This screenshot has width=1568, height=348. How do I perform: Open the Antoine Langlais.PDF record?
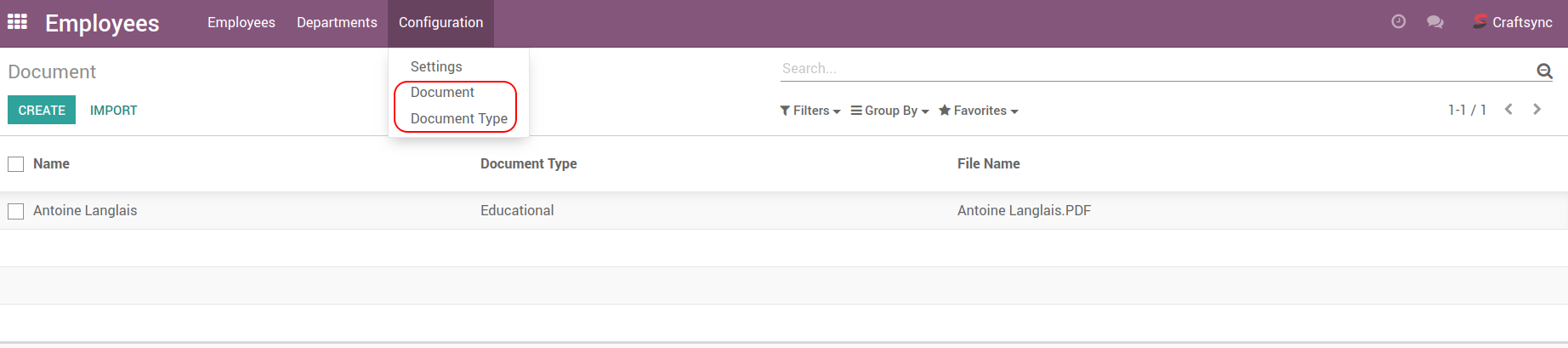pyautogui.click(x=1024, y=211)
